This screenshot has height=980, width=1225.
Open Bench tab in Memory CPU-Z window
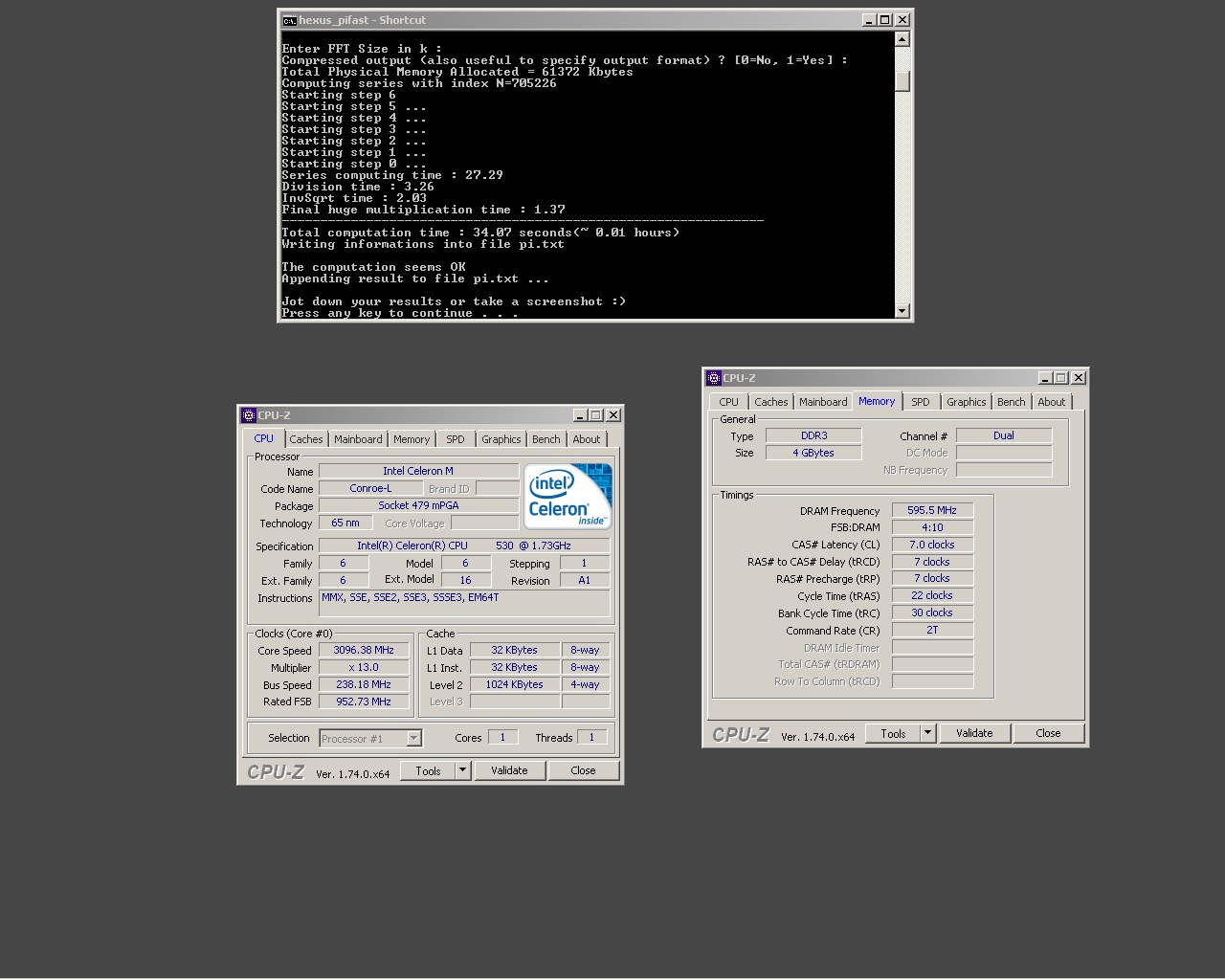pos(1012,402)
